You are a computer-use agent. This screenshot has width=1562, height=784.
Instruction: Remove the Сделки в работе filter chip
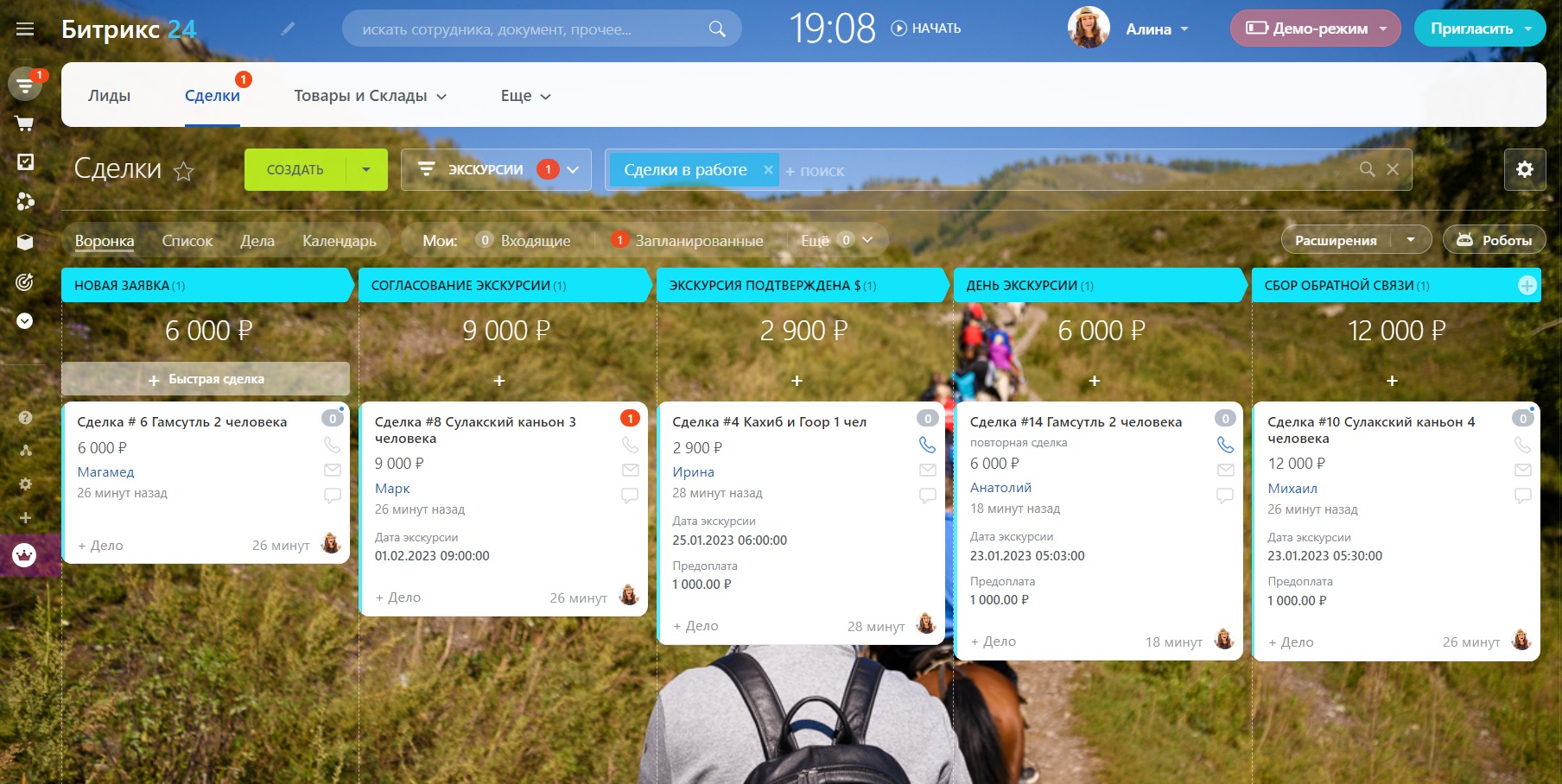tap(768, 170)
